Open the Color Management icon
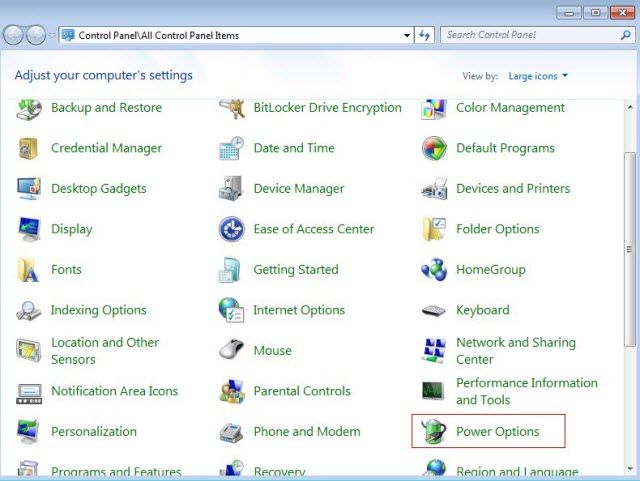The height and width of the screenshot is (481, 640). tap(434, 109)
